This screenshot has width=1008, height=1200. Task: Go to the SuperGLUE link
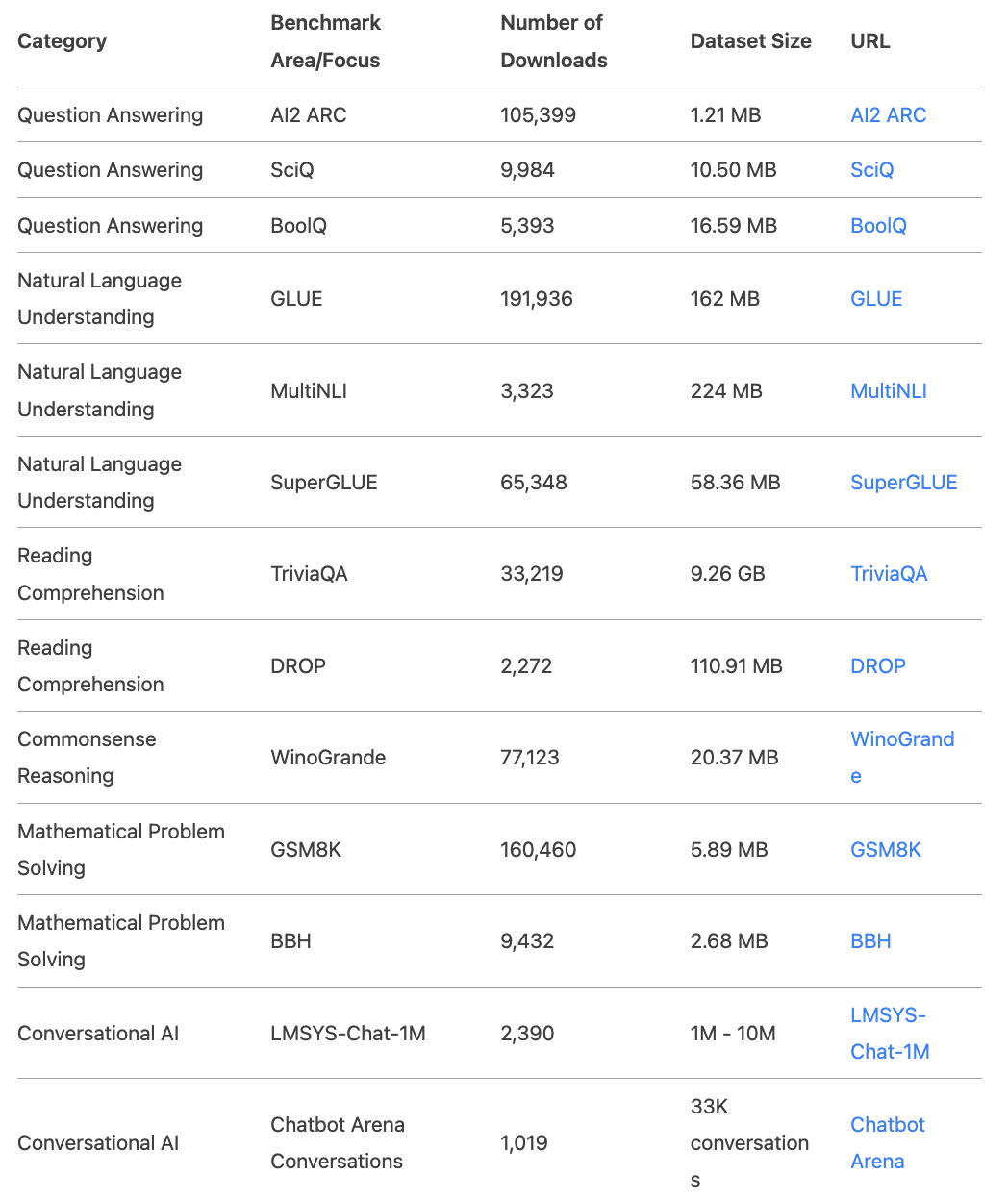(x=903, y=483)
